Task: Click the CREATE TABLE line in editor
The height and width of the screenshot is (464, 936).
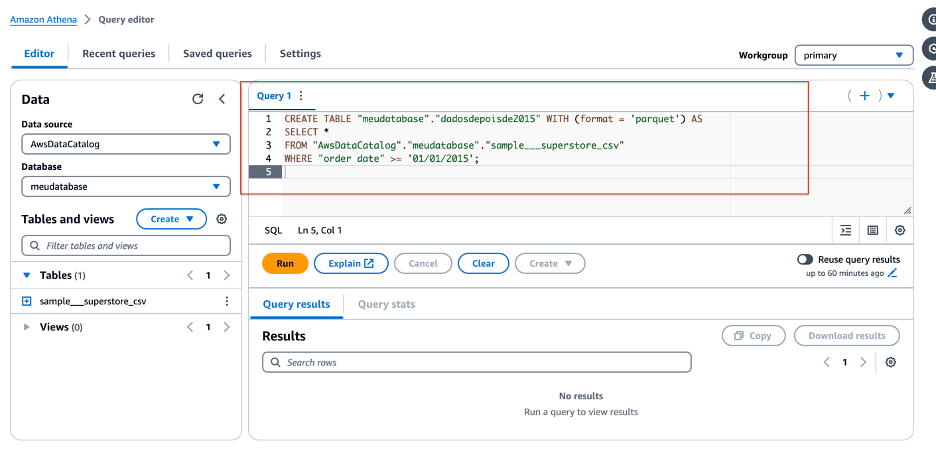Action: (x=493, y=119)
